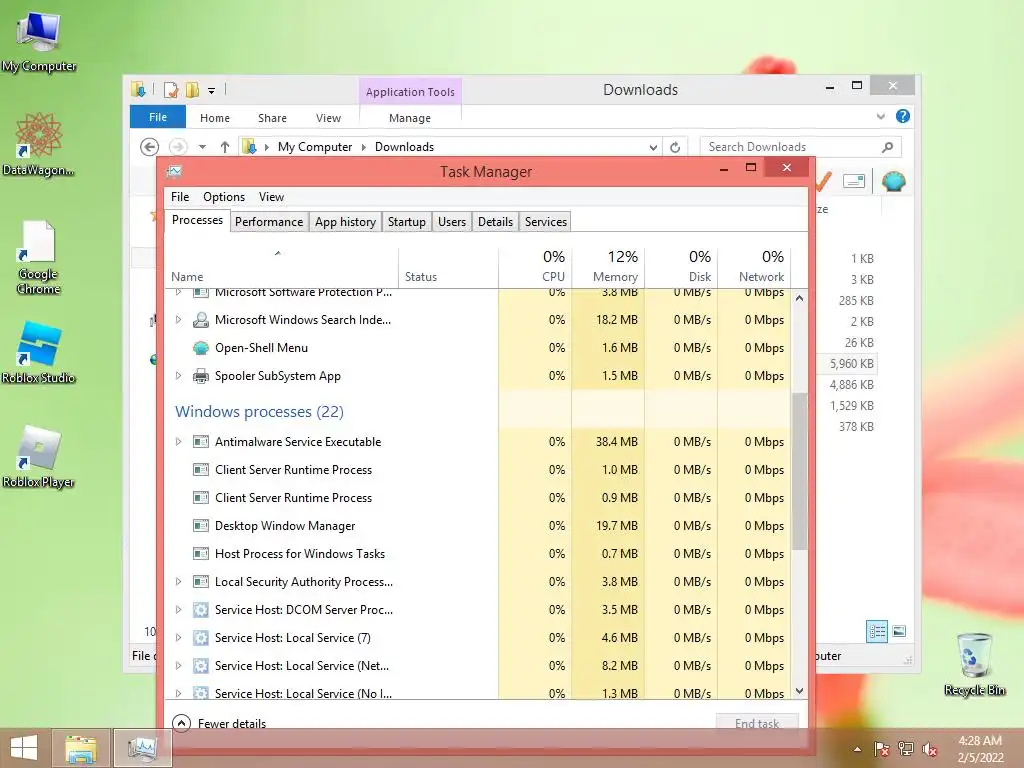Click the Task Manager title bar icon
Image resolution: width=1024 pixels, height=768 pixels.
click(x=174, y=172)
